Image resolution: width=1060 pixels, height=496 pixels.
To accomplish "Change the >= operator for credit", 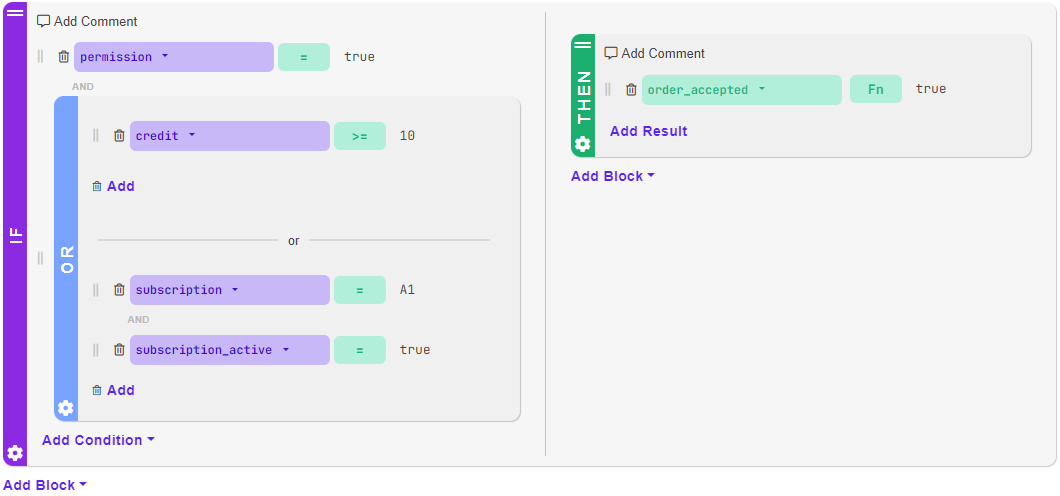I will pos(360,136).
